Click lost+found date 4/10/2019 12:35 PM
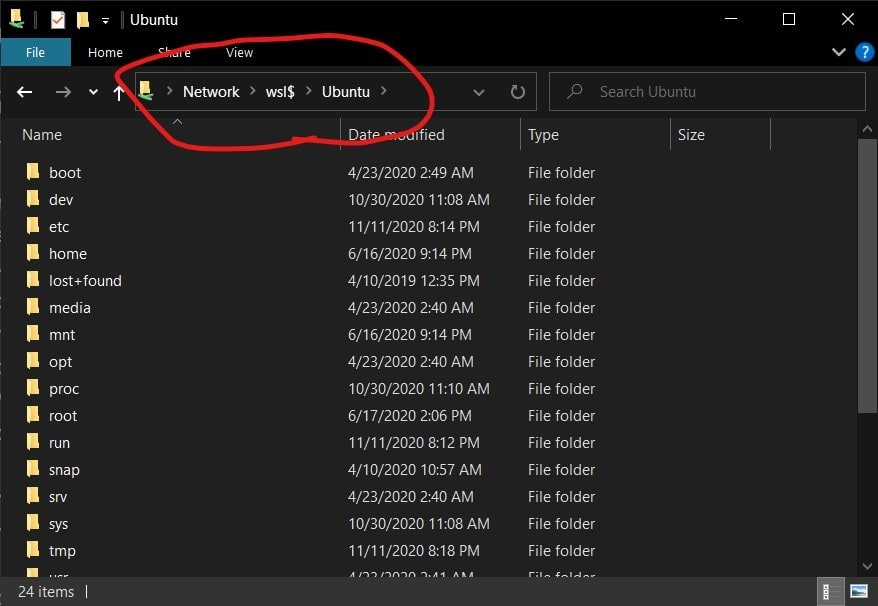878x606 pixels. click(414, 281)
